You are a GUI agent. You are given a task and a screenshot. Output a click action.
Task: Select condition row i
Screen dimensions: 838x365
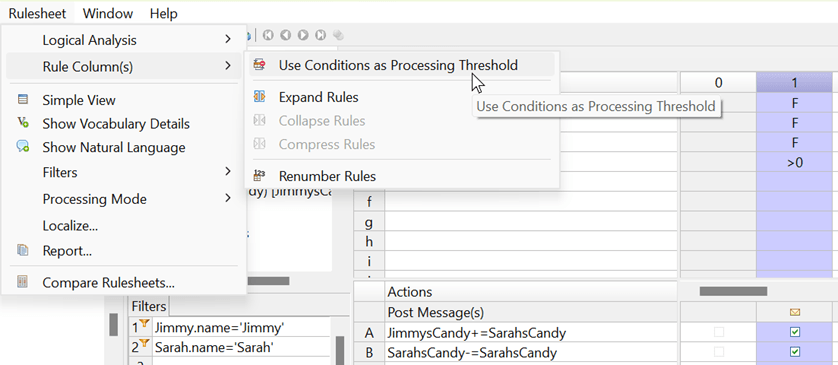(369, 261)
